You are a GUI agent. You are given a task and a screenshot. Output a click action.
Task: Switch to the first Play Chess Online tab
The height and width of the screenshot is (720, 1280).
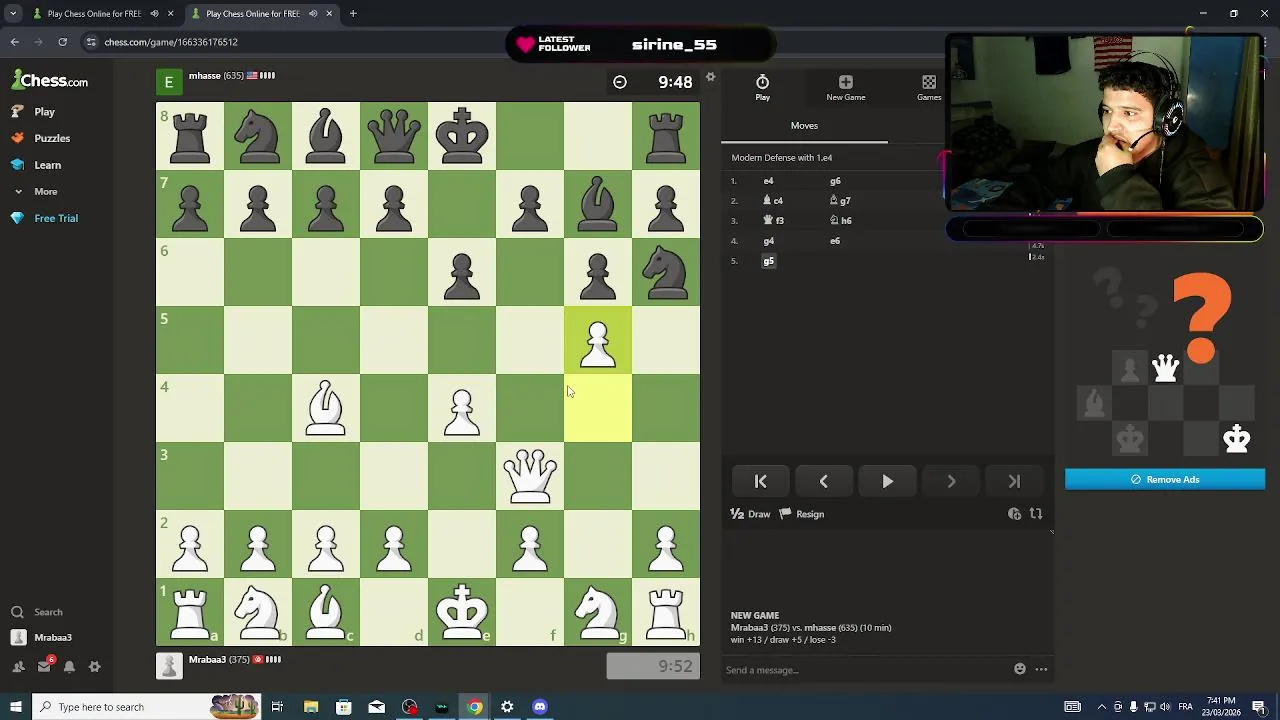(x=94, y=14)
